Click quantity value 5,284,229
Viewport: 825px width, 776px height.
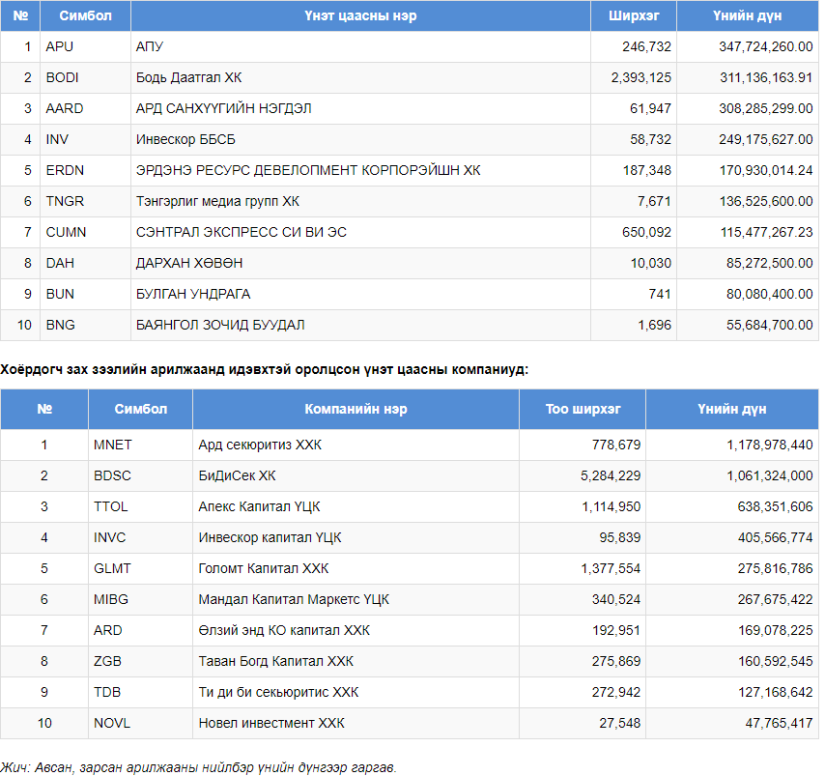[x=611, y=476]
